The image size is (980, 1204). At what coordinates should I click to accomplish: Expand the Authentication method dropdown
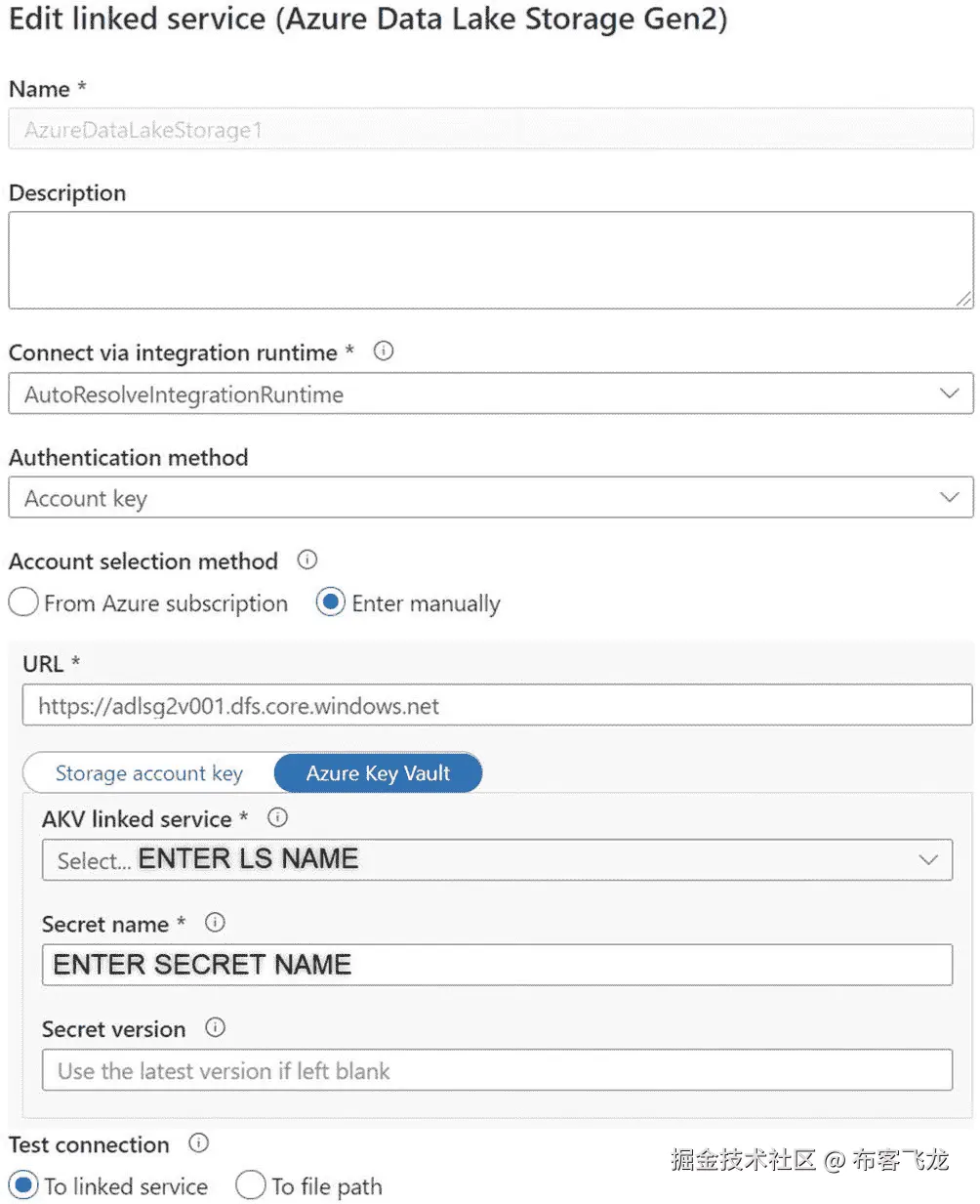[490, 498]
